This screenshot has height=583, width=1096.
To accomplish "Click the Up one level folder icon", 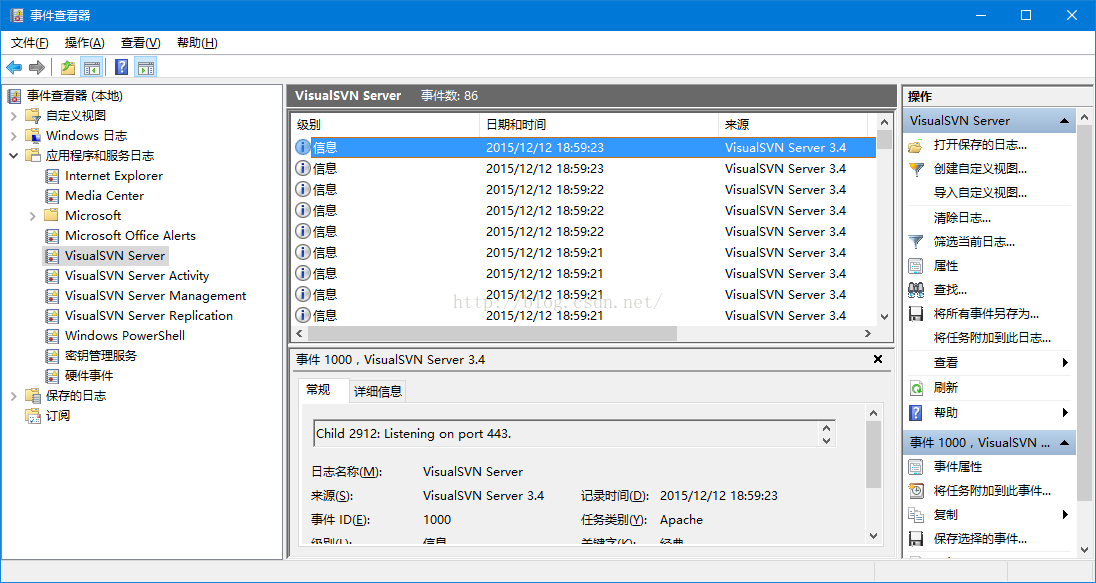I will pos(68,68).
